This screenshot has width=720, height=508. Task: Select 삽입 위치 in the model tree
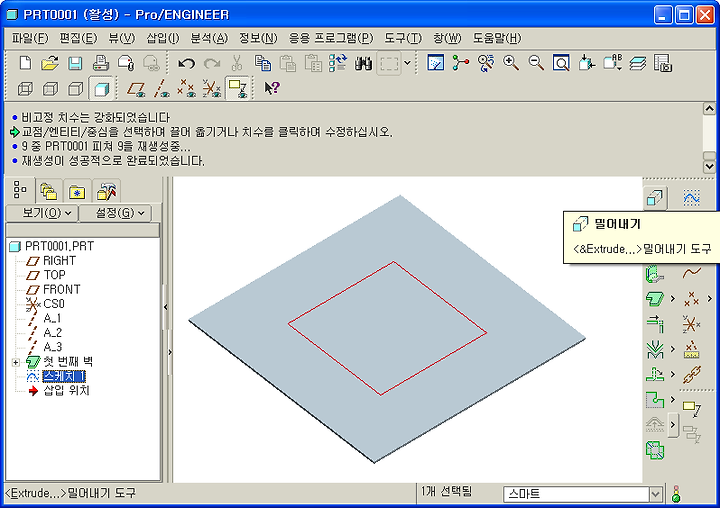click(66, 391)
